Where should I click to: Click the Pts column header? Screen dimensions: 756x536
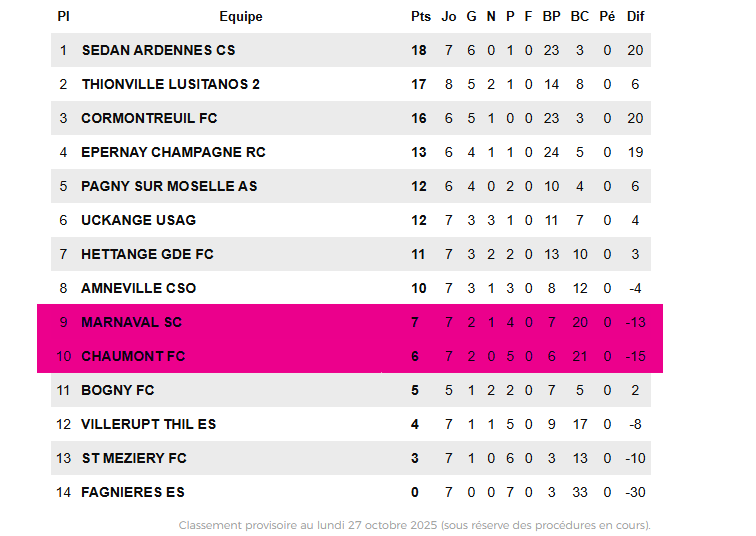[x=421, y=16]
